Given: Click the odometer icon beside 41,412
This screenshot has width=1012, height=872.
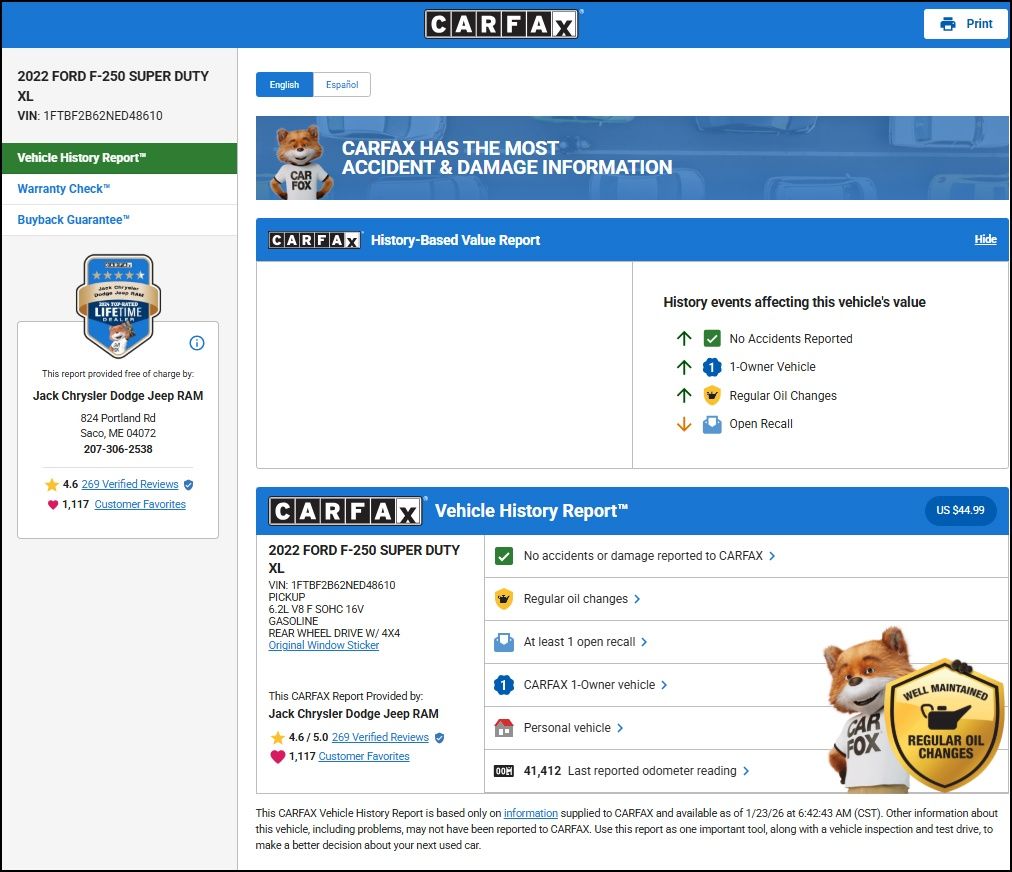Looking at the screenshot, I should [x=504, y=771].
